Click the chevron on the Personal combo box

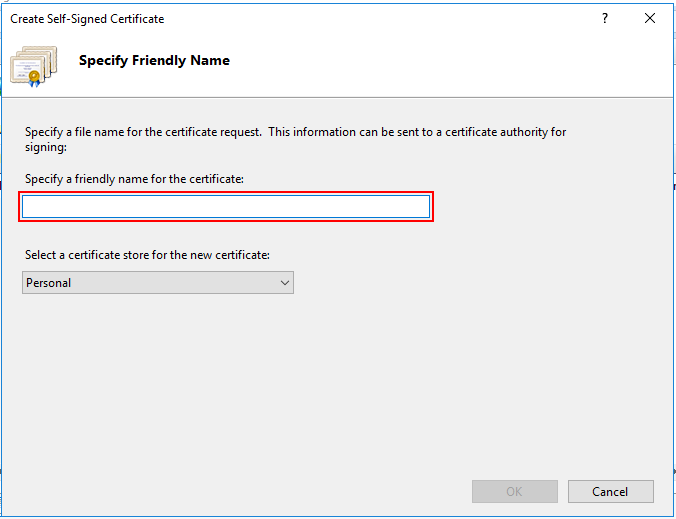[x=285, y=283]
